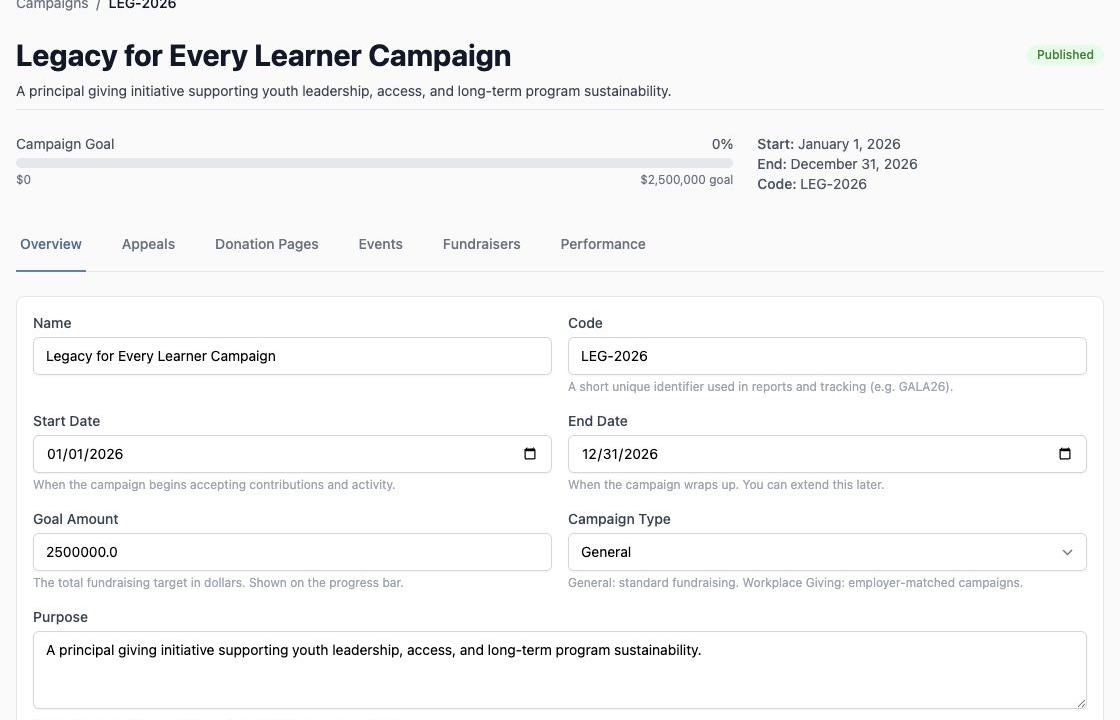Focus the Goal Amount field
This screenshot has height=720, width=1120.
click(x=292, y=552)
